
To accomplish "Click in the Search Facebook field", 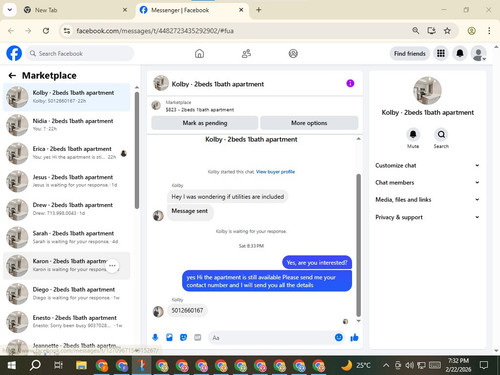I will (x=80, y=53).
